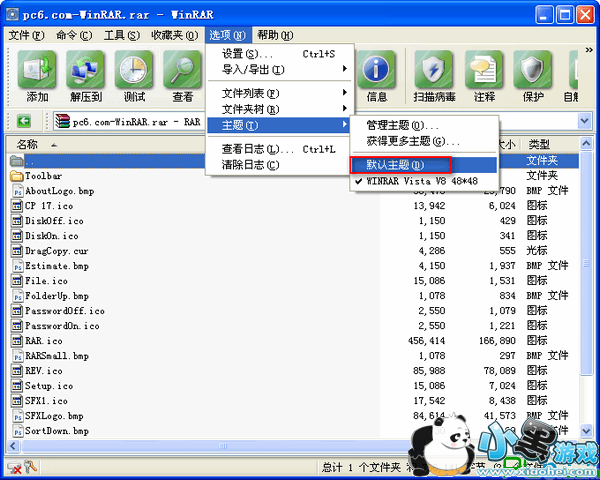Close the options menu via 选项
This screenshot has height=480, width=600.
click(228, 35)
